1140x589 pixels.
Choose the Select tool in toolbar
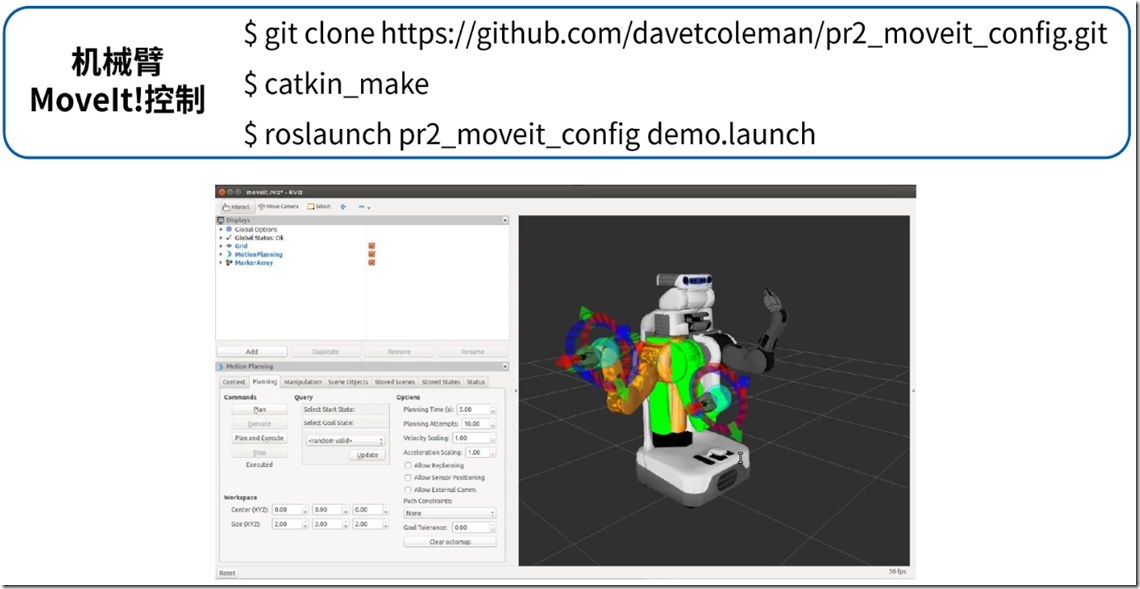point(319,207)
